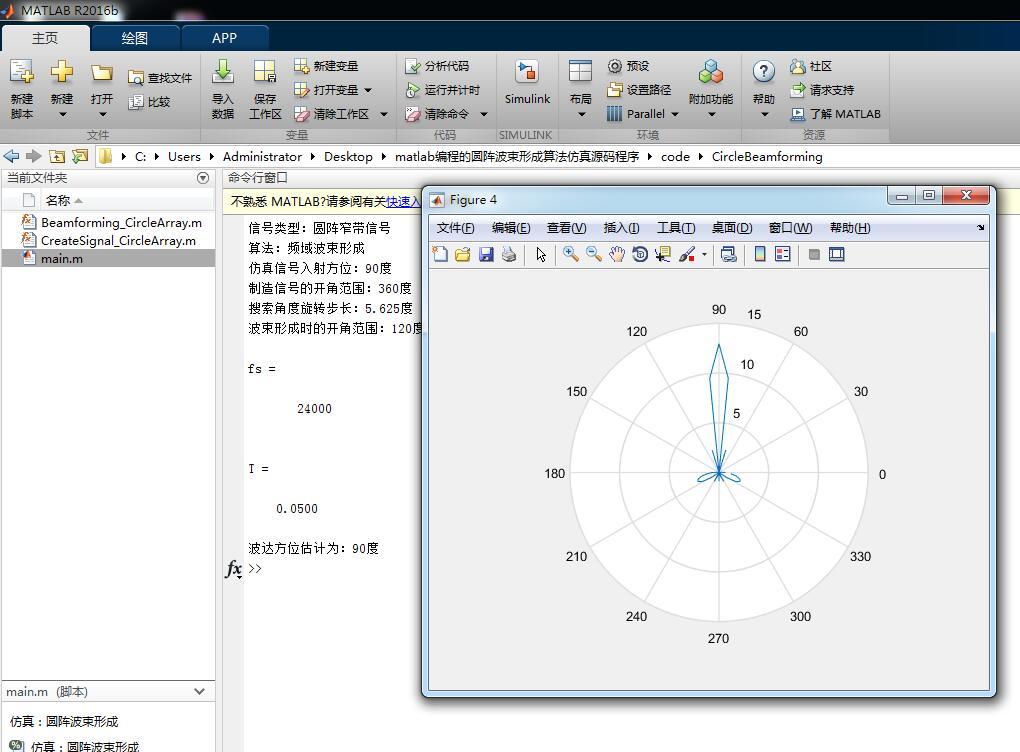The image size is (1020, 752).
Task: Open Desktop (桌面) menu in Figure 4
Action: coord(732,228)
